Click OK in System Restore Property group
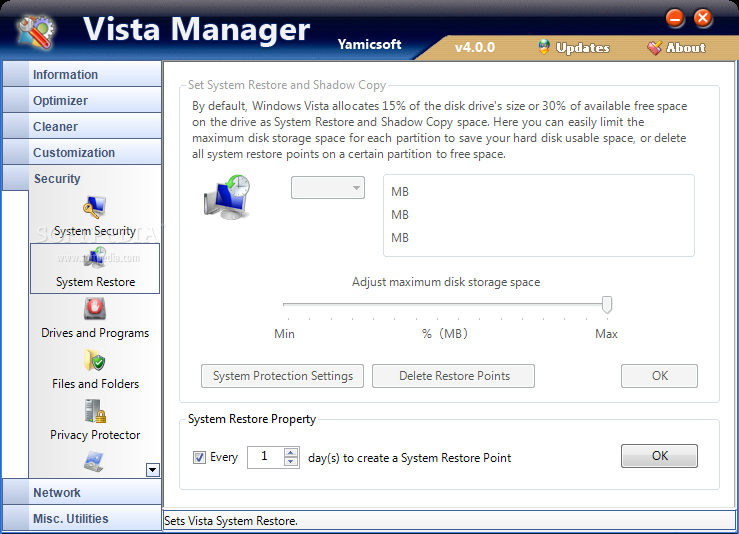 pos(659,456)
